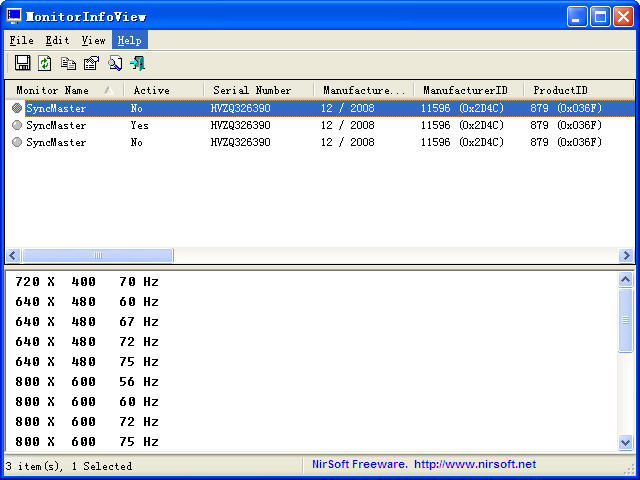Viewport: 640px width, 480px height.
Task: Sort by the Active column header
Action: click(163, 90)
